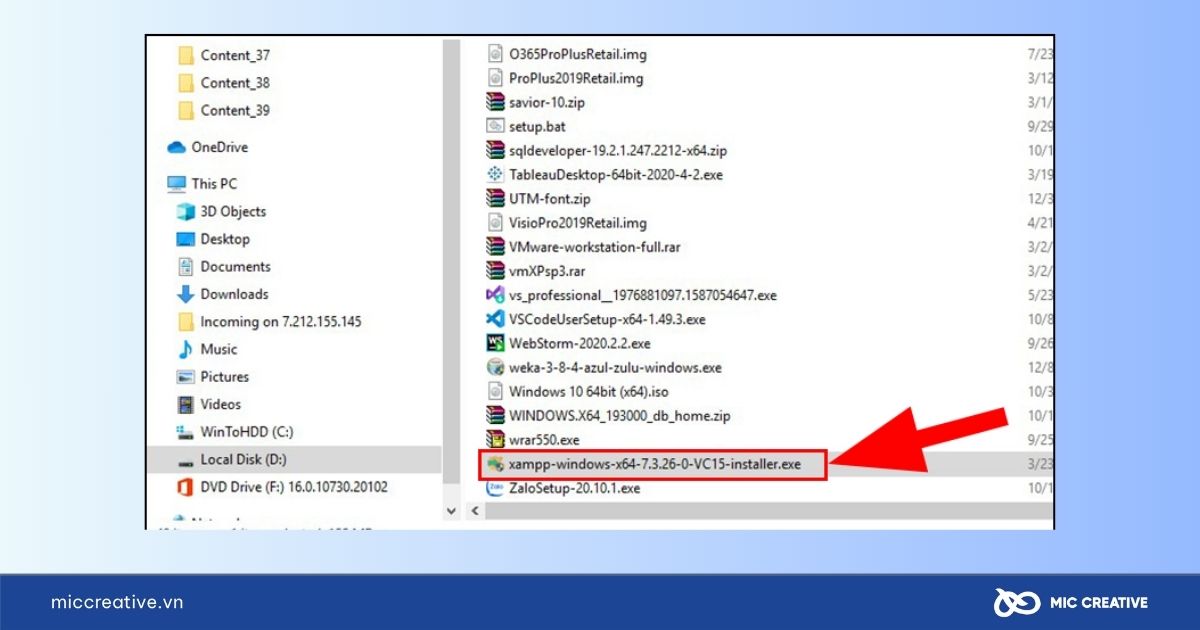Screen dimensions: 1200x630
Task: Click the icon of weka-3-8-4-azul-zulu-windows.exe
Action: click(x=494, y=367)
